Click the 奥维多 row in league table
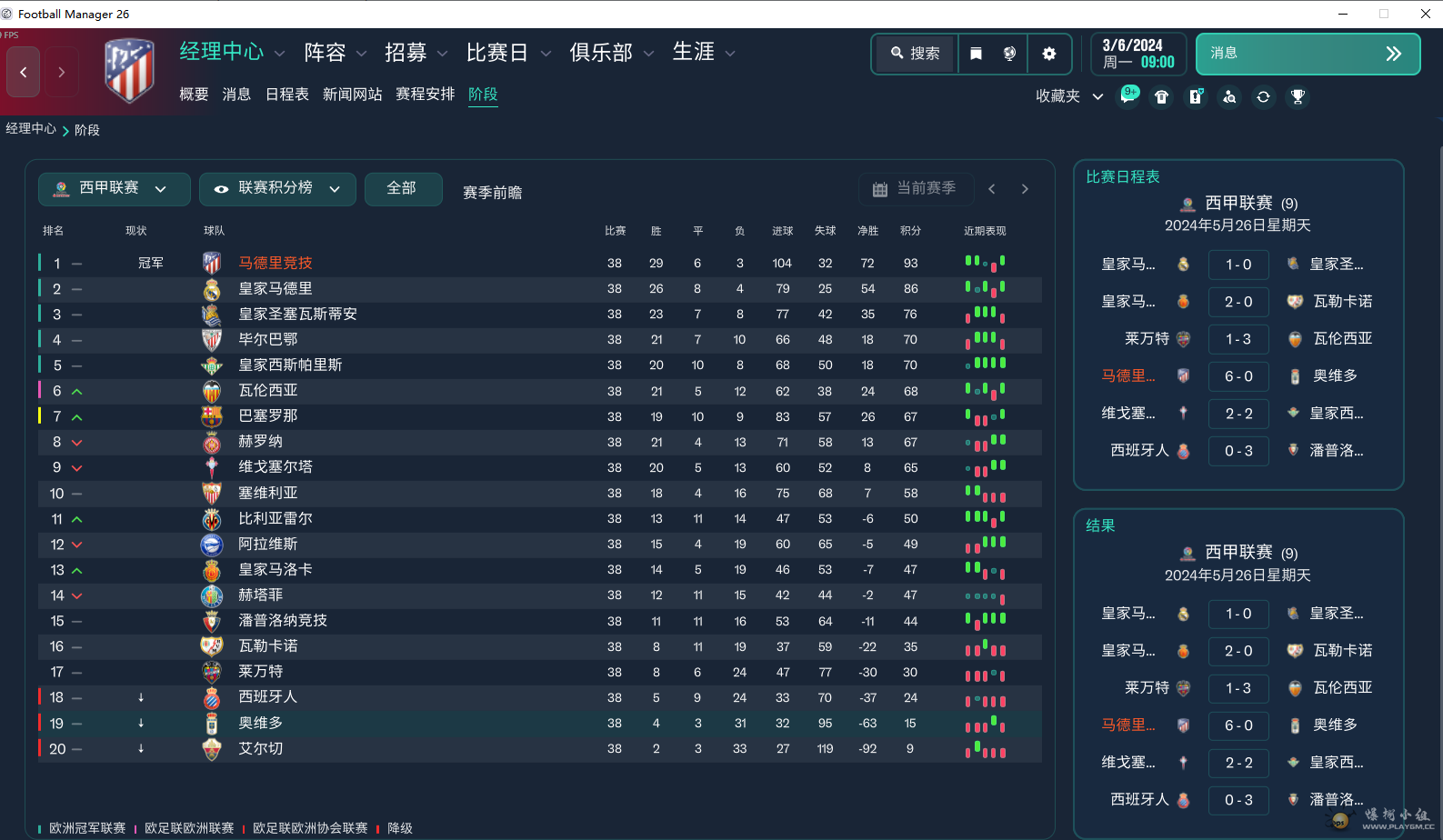Viewport: 1443px width, 840px height. [x=540, y=724]
